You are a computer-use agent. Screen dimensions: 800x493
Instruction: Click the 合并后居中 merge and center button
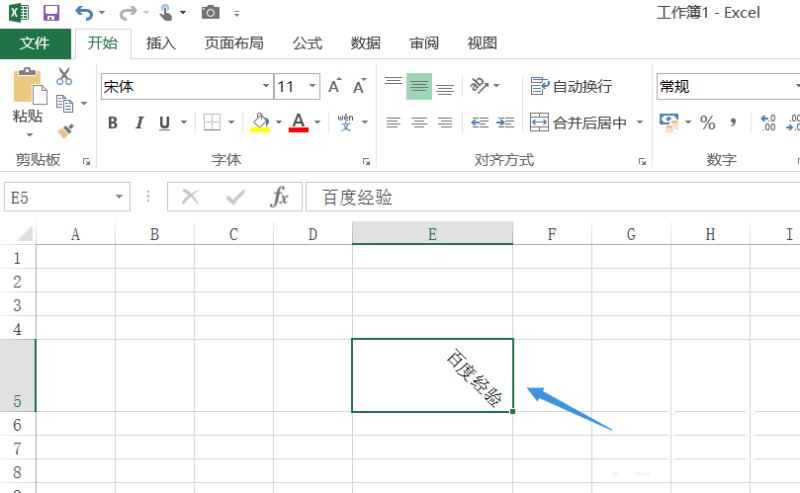tap(578, 122)
